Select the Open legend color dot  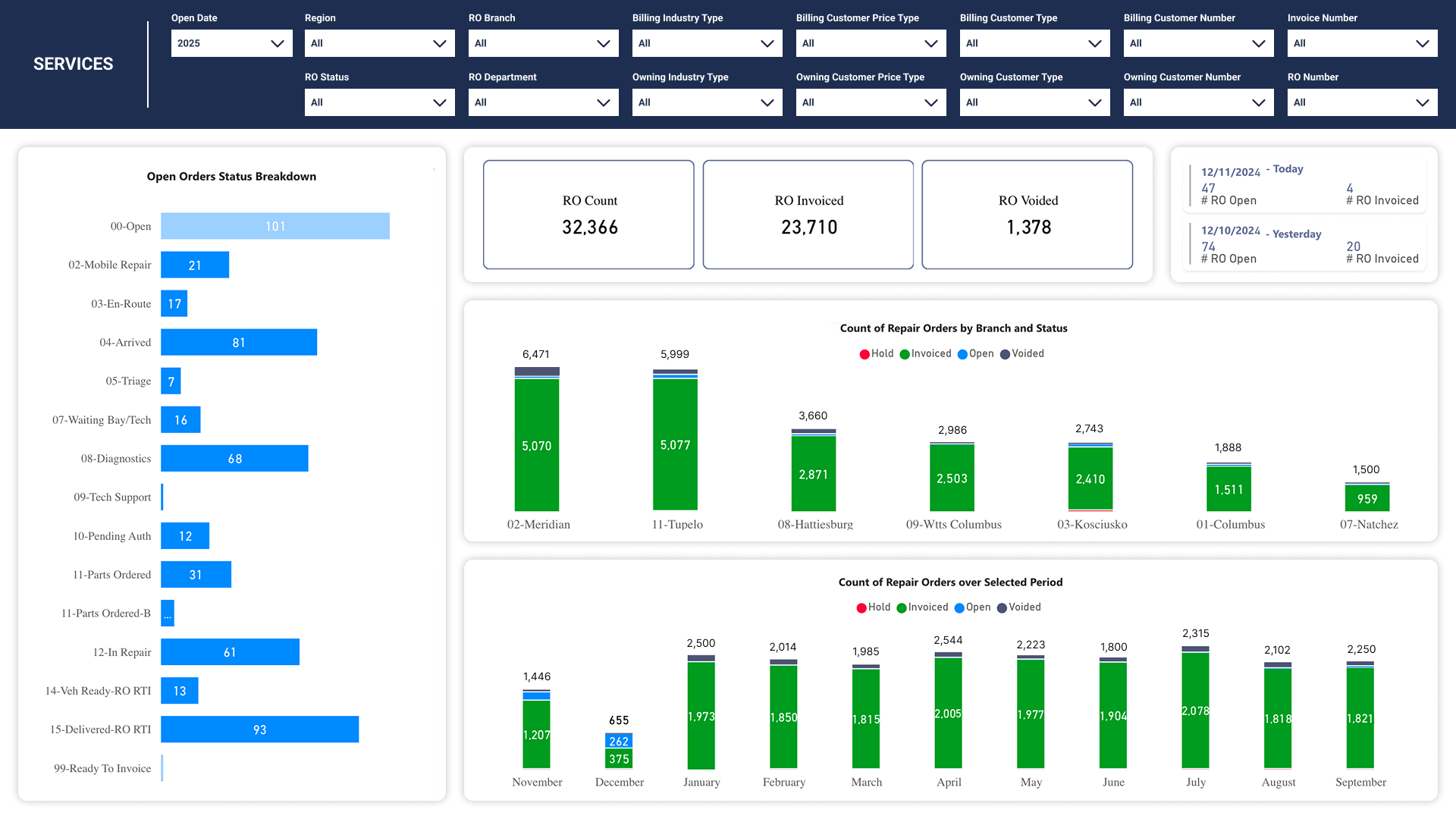point(960,353)
